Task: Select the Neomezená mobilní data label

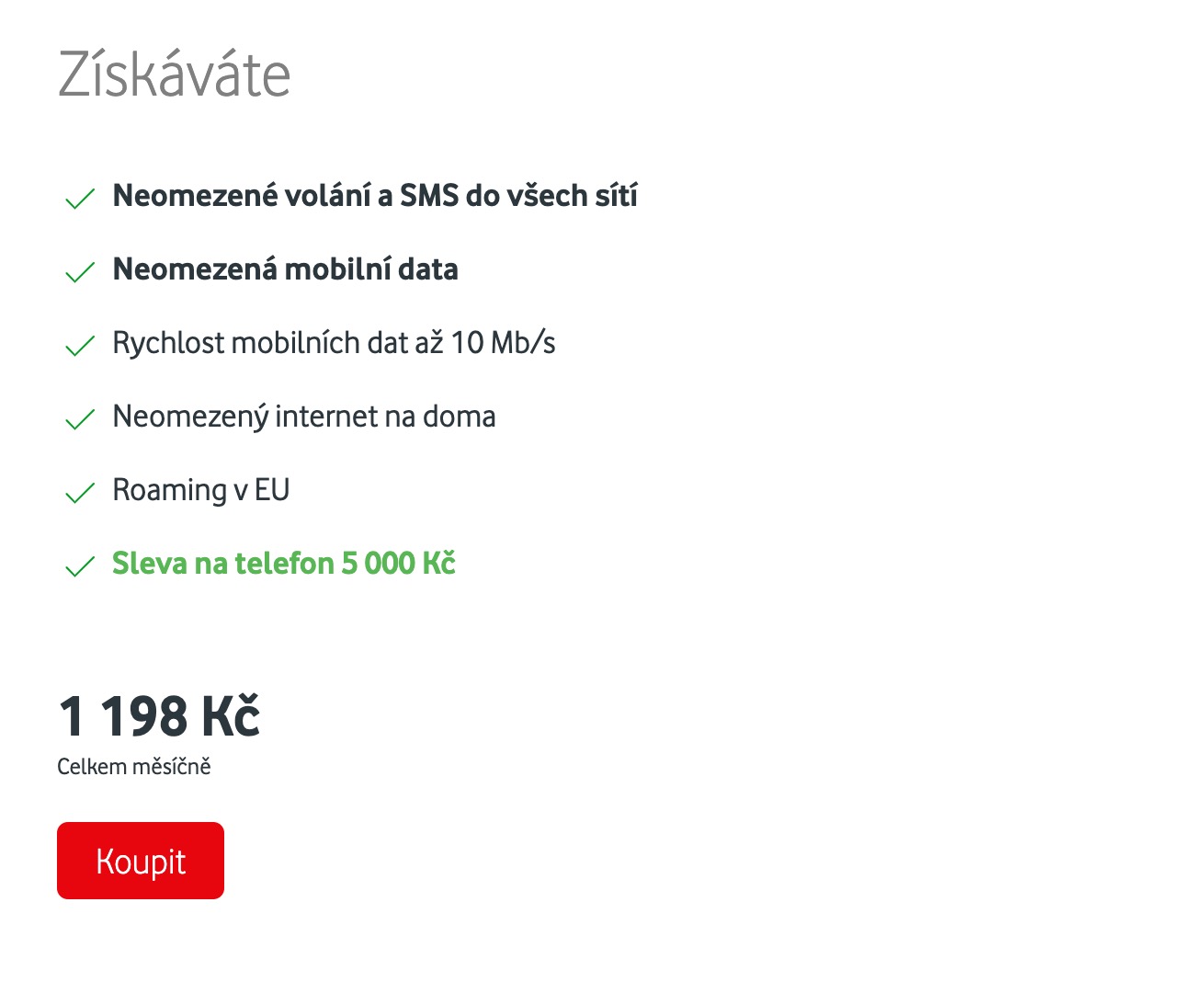Action: 285,269
